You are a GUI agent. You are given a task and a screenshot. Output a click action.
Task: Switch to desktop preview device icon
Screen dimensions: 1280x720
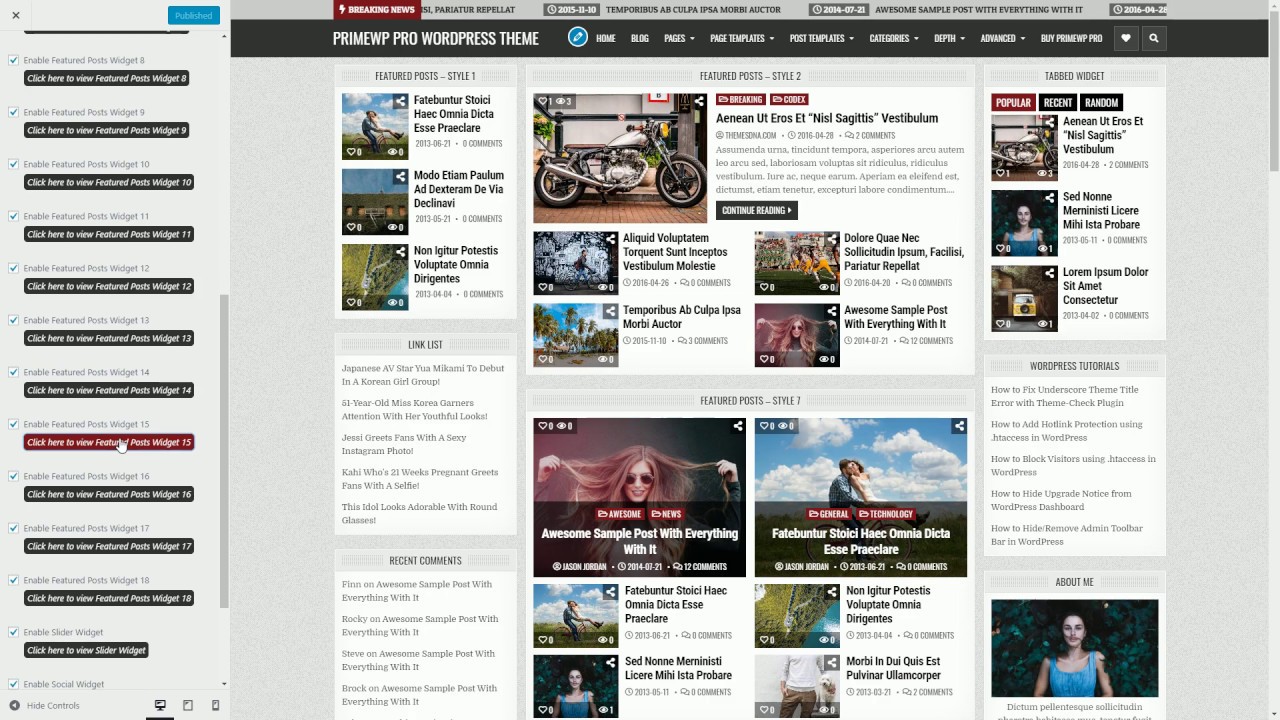coord(160,705)
